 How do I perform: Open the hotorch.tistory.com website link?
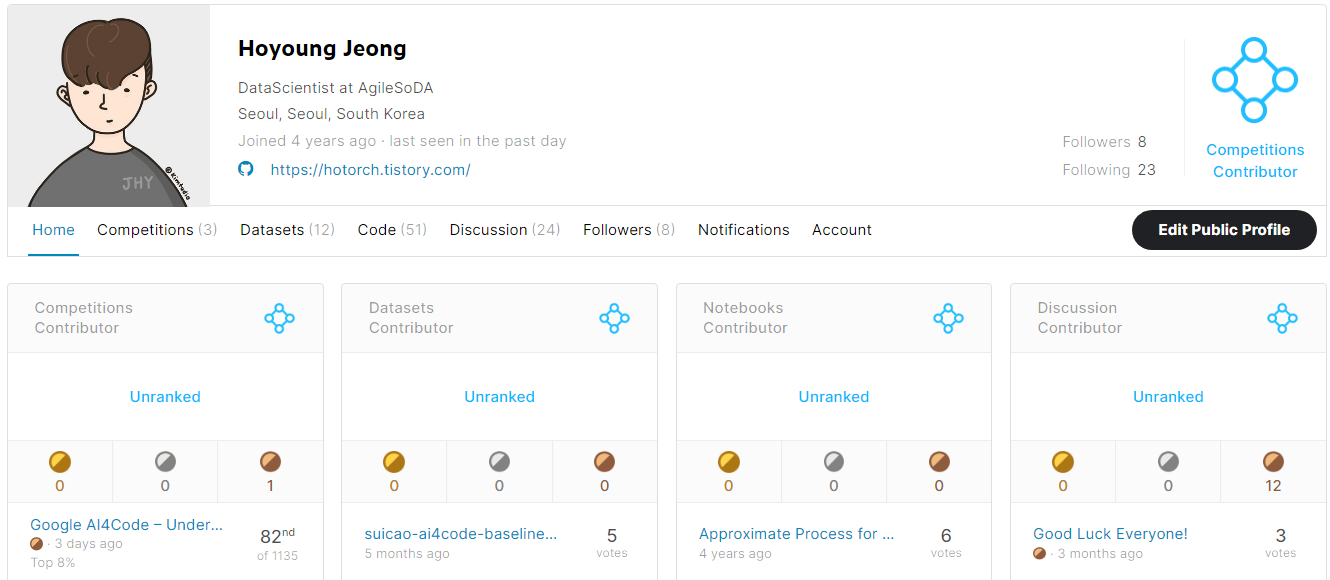pos(369,170)
